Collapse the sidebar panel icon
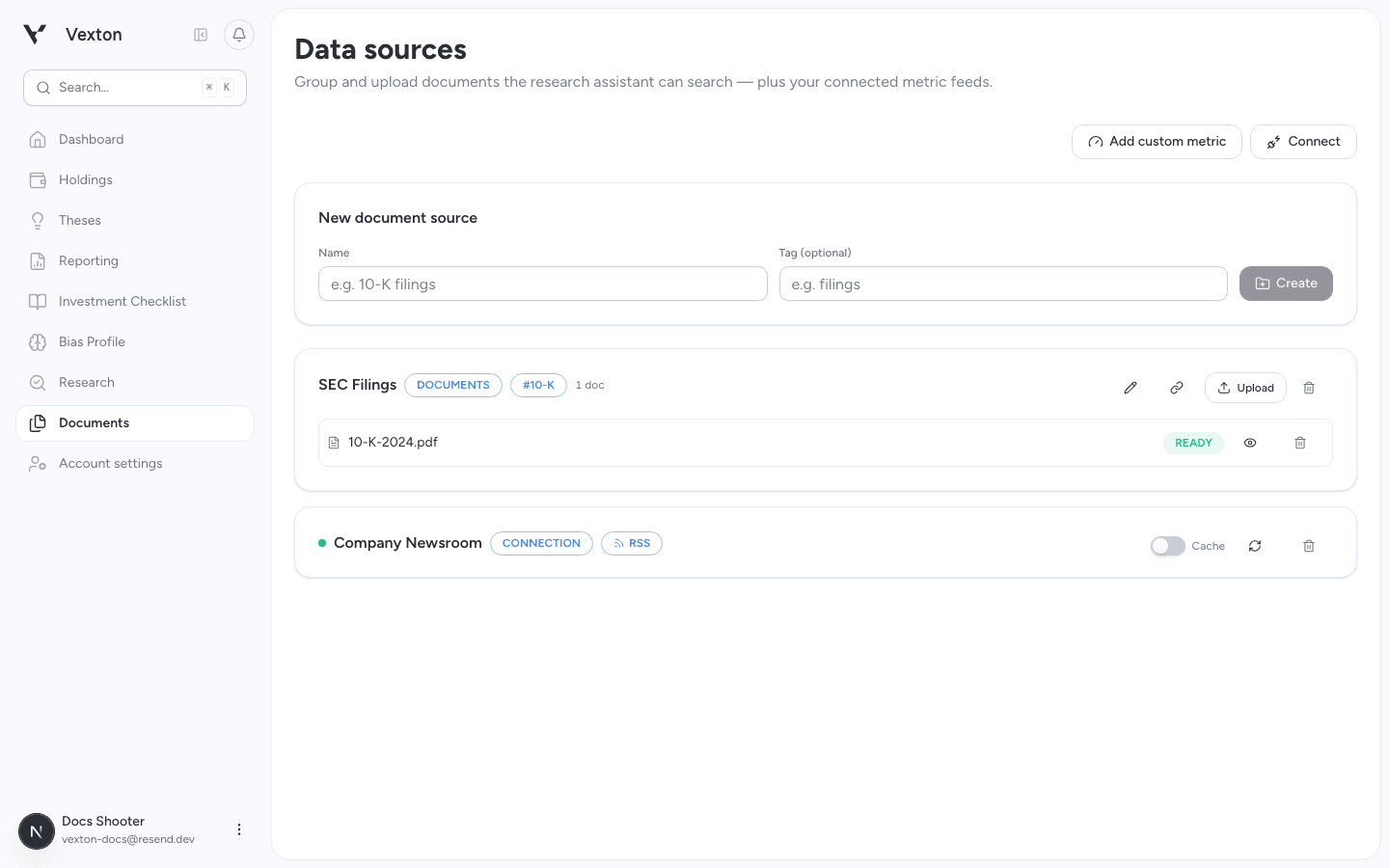 tap(201, 35)
